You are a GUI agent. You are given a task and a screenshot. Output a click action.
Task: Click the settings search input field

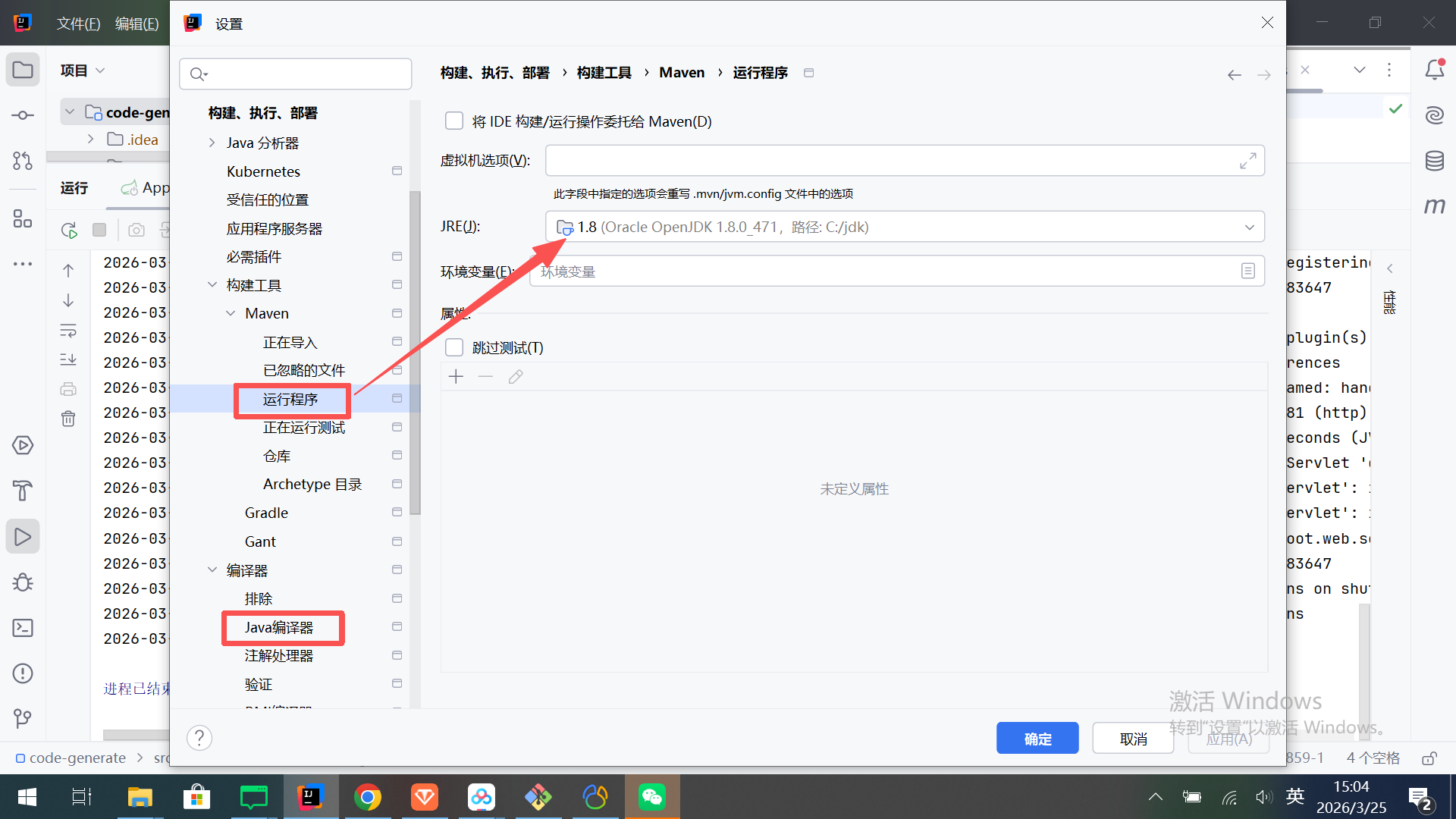point(303,74)
